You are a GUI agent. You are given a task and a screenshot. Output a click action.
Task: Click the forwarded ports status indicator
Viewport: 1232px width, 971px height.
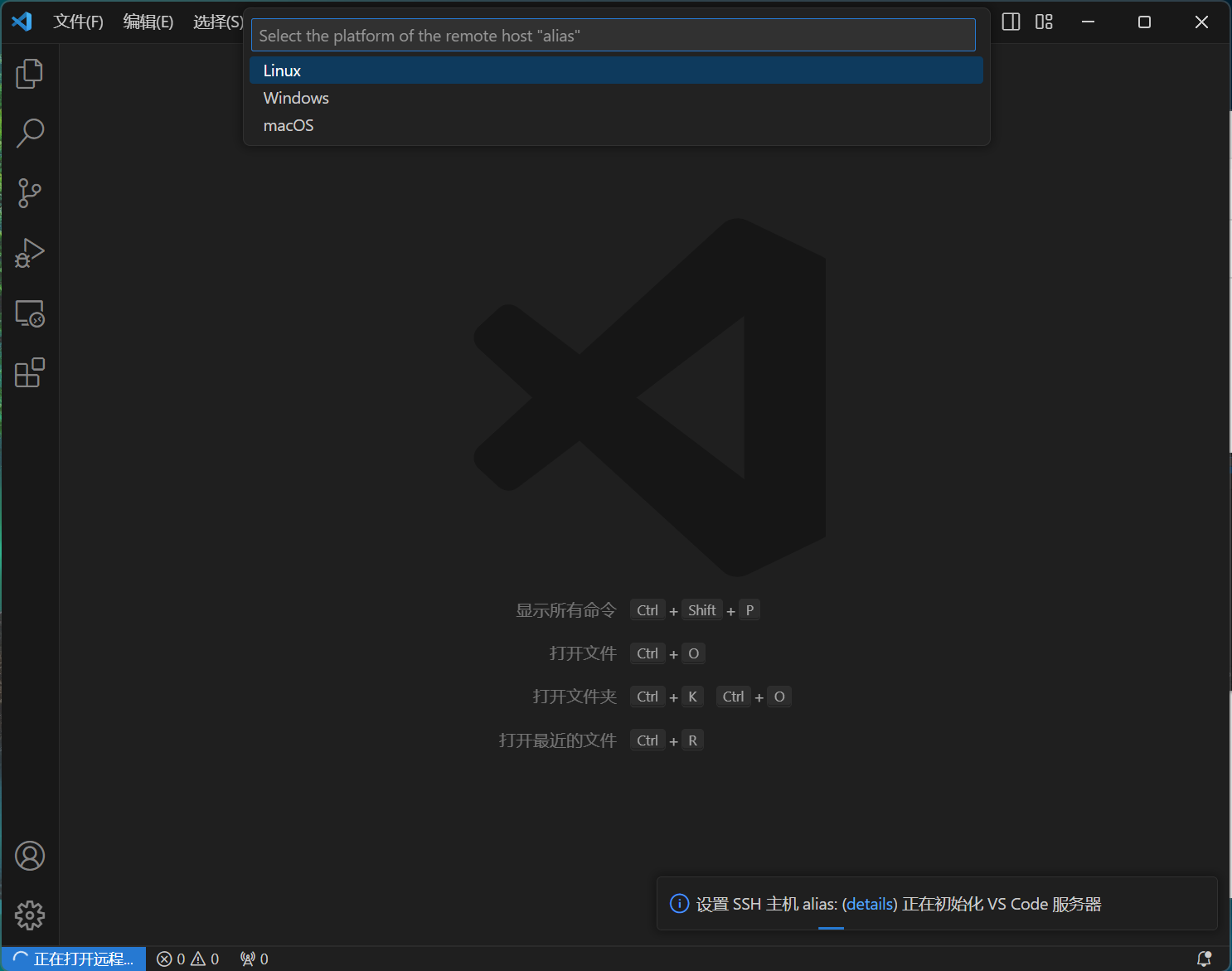pyautogui.click(x=254, y=959)
